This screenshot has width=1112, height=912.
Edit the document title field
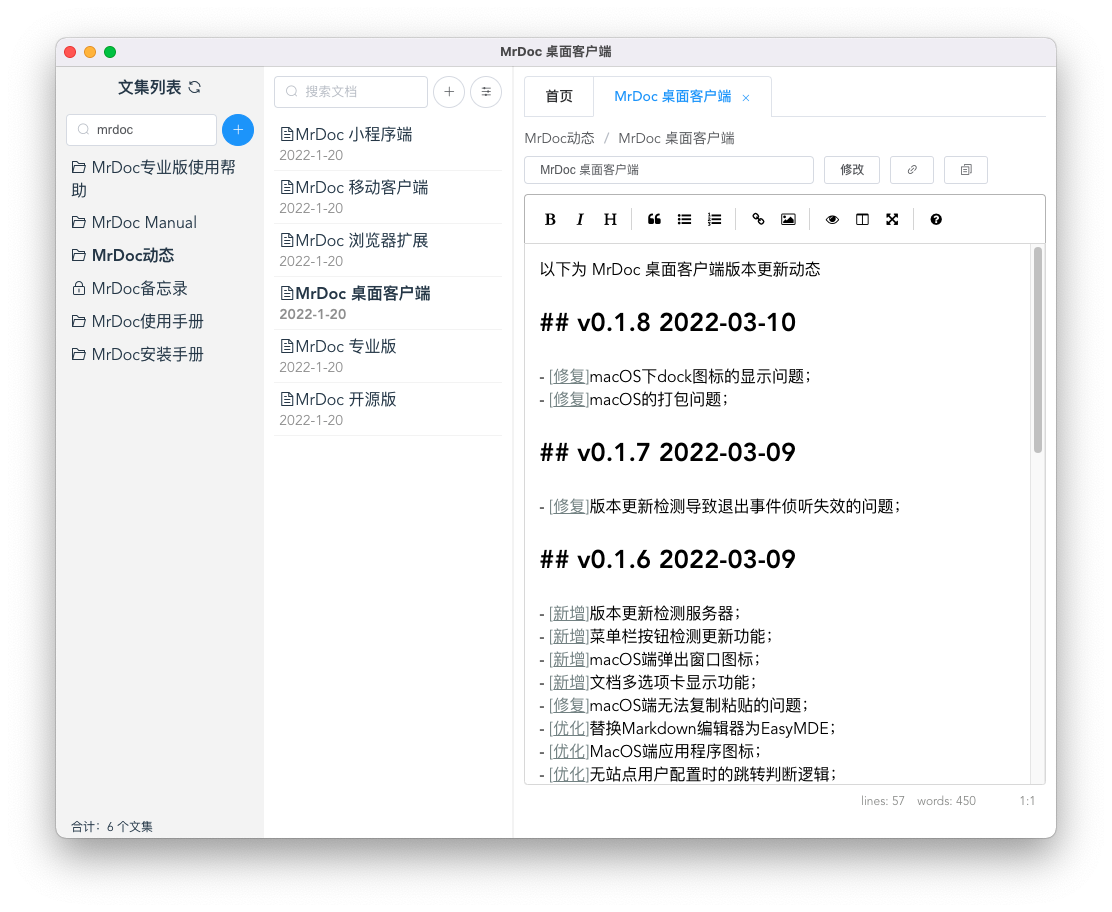point(669,169)
